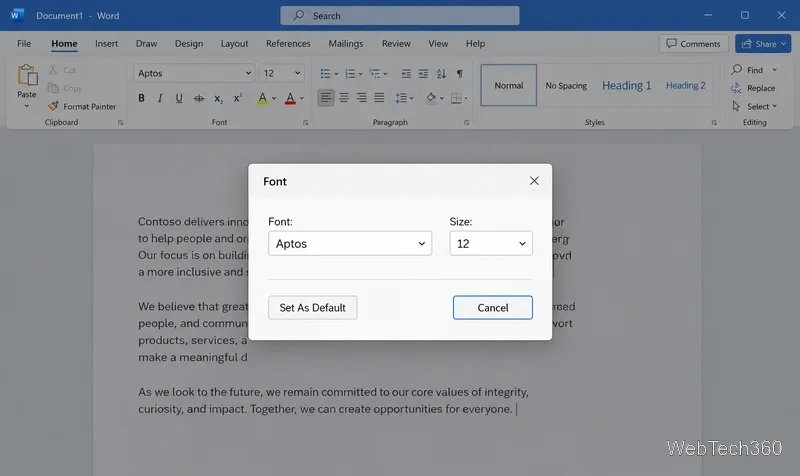Open the View tab

(438, 43)
